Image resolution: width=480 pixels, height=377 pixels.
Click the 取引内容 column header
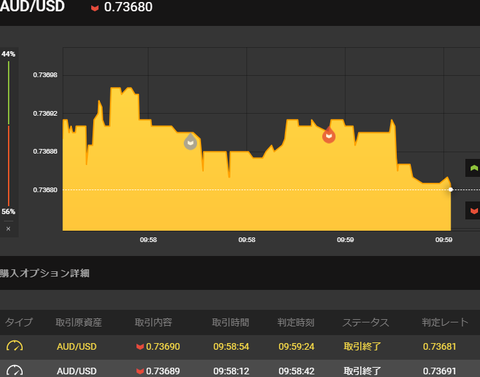coord(153,322)
